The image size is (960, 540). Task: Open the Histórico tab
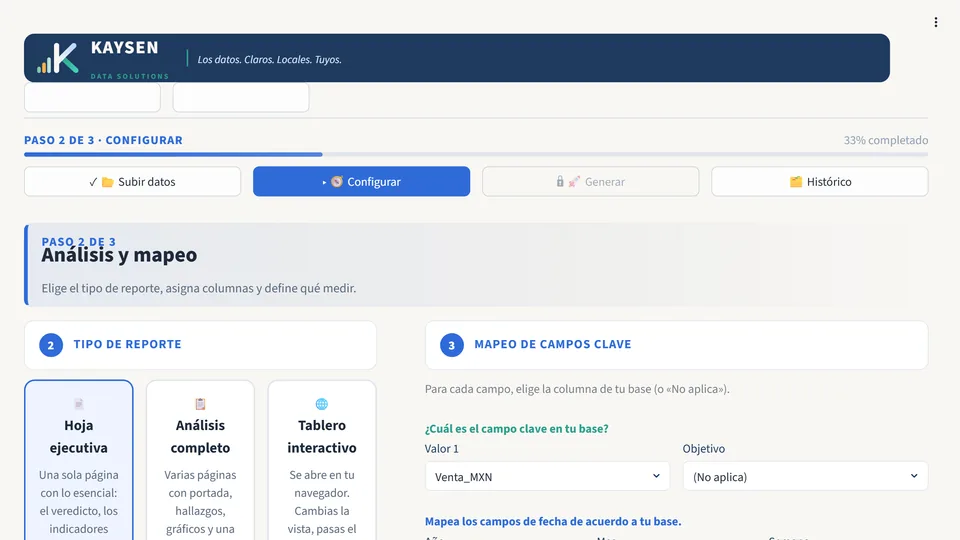point(820,181)
